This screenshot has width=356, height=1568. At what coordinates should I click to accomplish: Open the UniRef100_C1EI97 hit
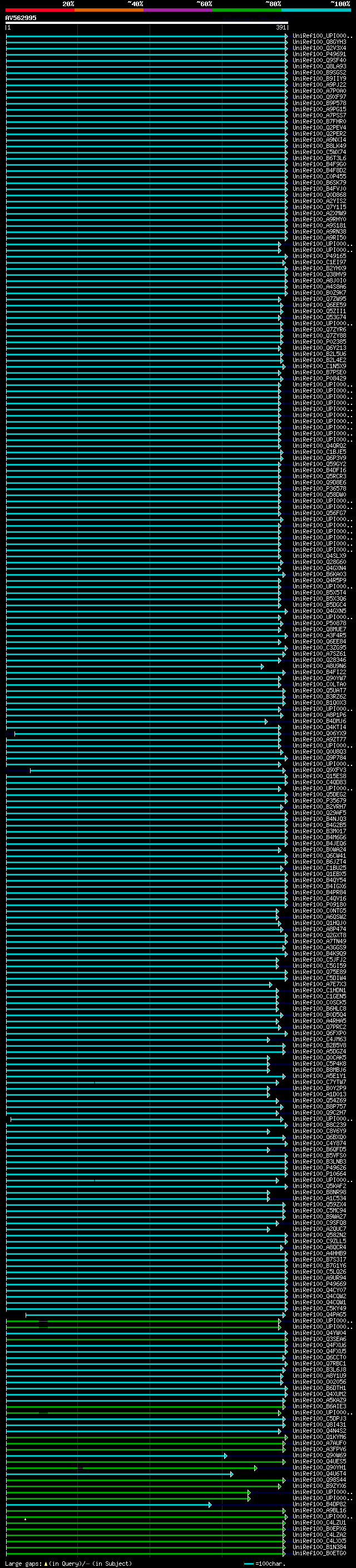tap(319, 263)
